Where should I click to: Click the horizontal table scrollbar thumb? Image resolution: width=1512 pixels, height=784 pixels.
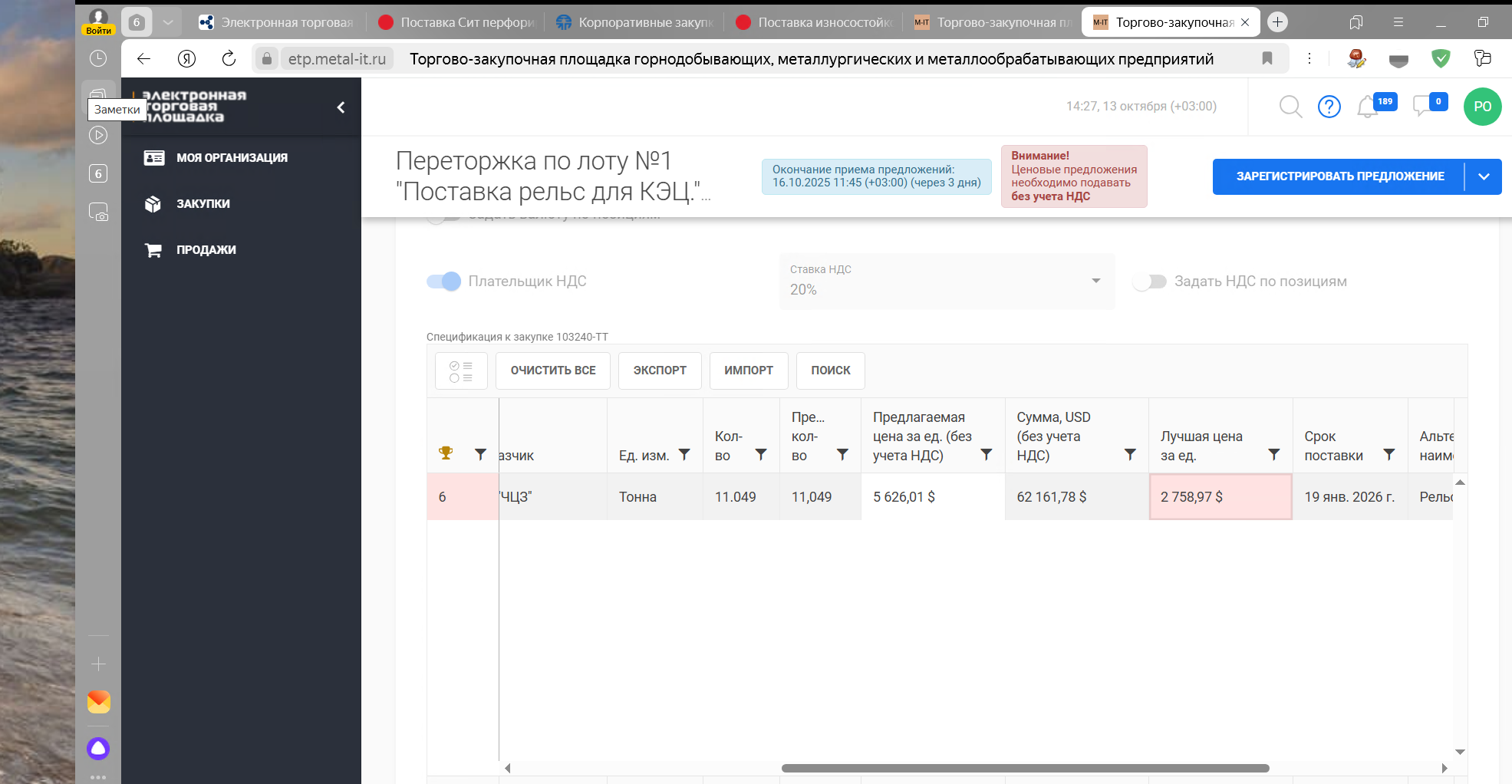pyautogui.click(x=1025, y=768)
